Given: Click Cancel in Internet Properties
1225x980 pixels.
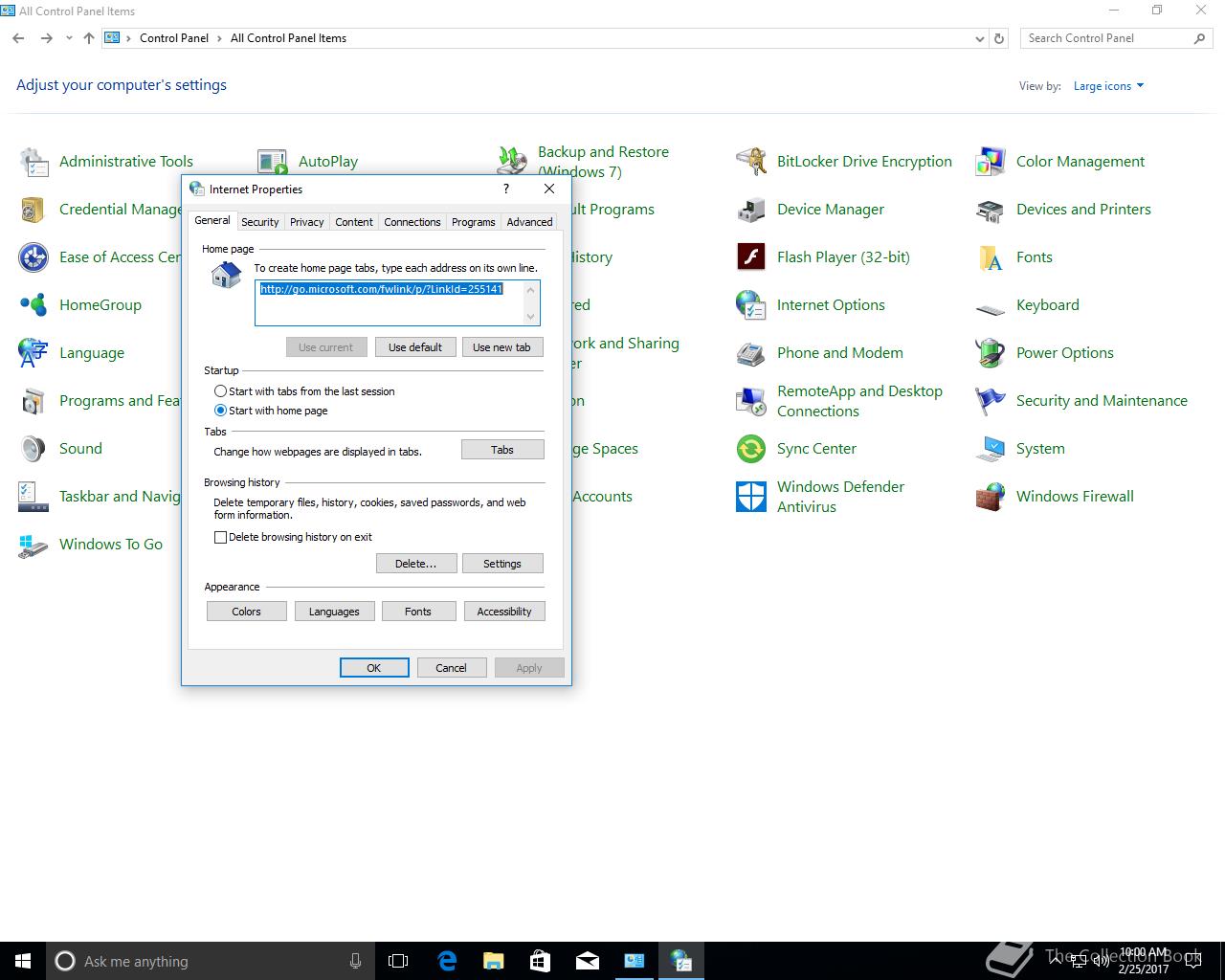Looking at the screenshot, I should (x=452, y=668).
